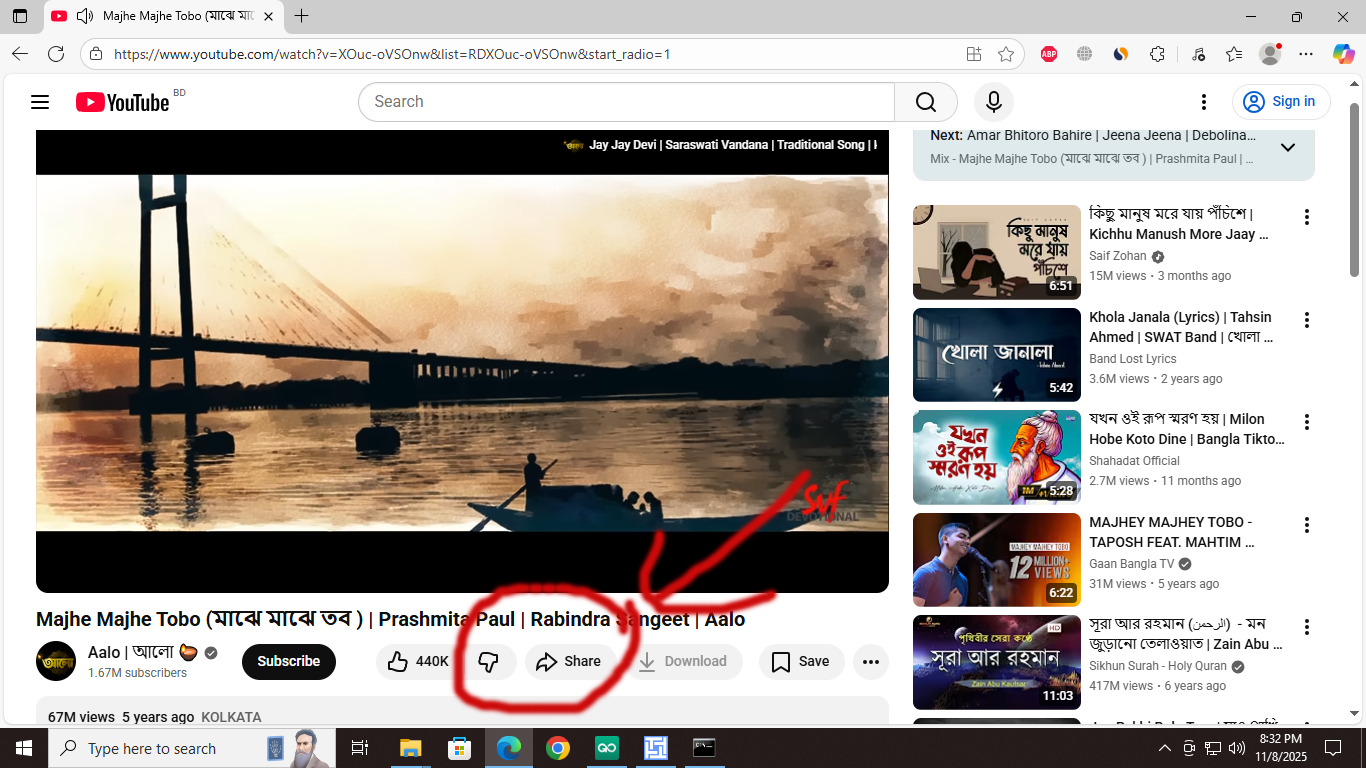The width and height of the screenshot is (1366, 768).
Task: Dislike the Majhe Majhe Tobo video
Action: click(487, 661)
